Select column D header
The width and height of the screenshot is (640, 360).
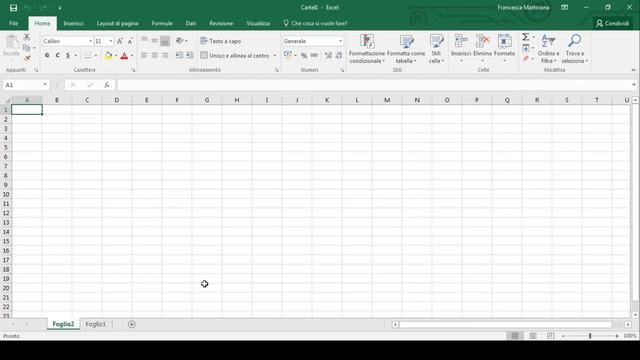[117, 100]
